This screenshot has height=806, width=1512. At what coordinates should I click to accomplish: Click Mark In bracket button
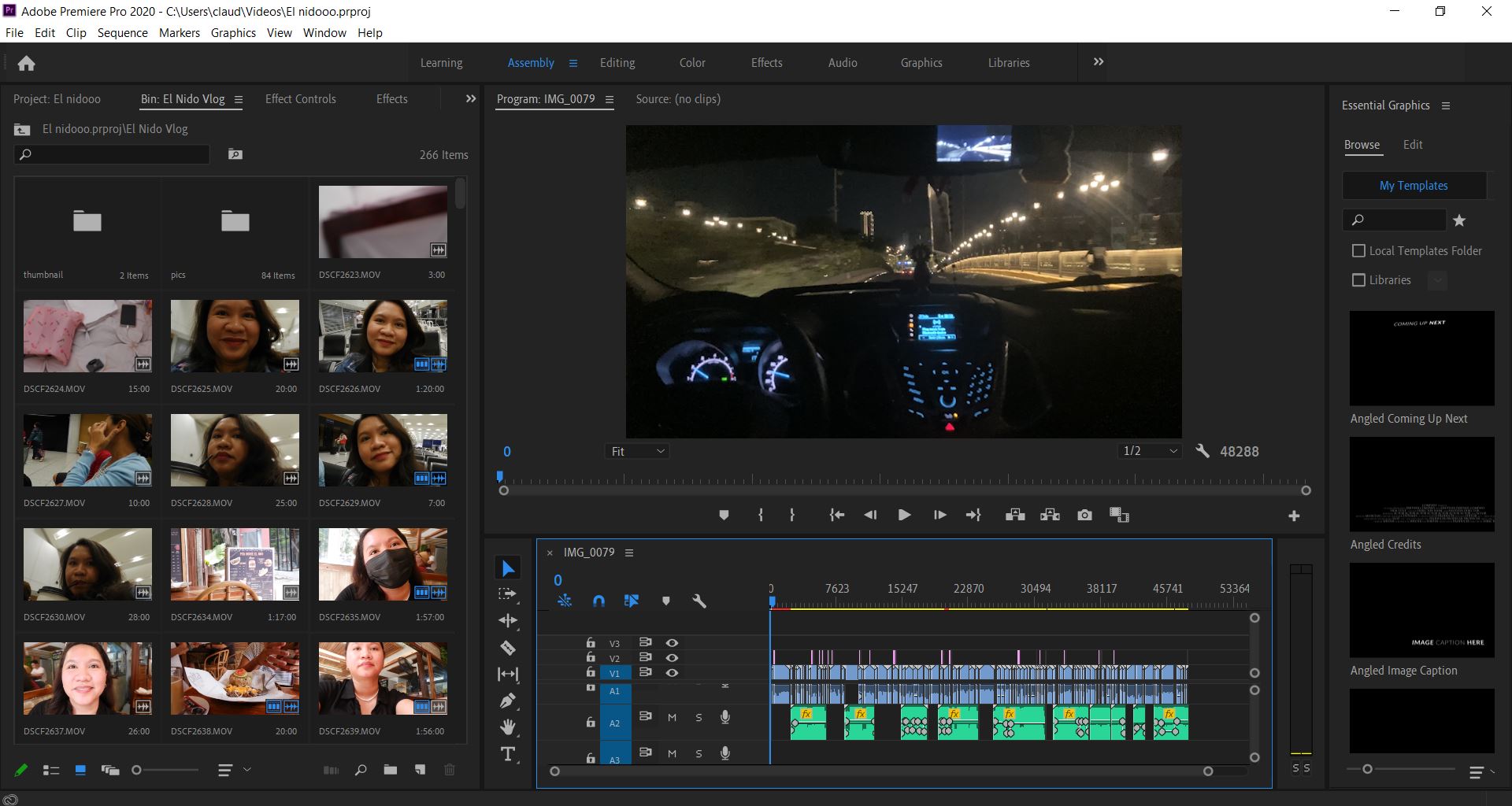[760, 515]
